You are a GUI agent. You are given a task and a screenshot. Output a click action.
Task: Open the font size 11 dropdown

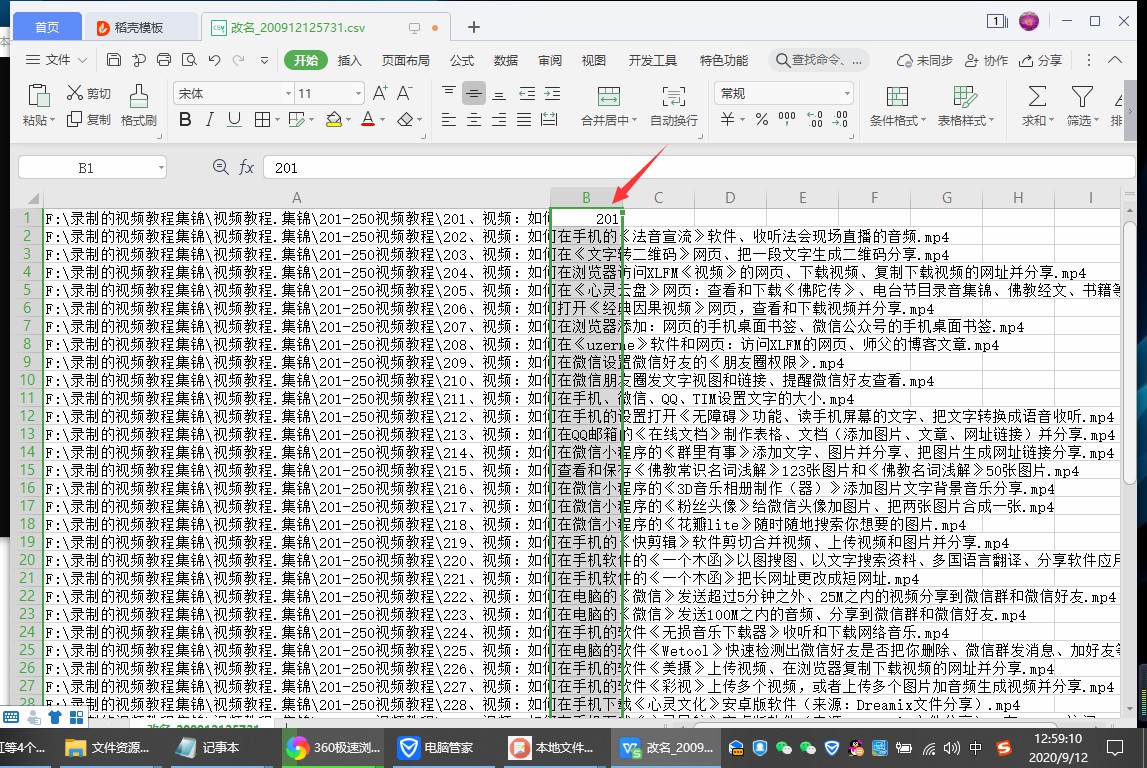(x=358, y=93)
